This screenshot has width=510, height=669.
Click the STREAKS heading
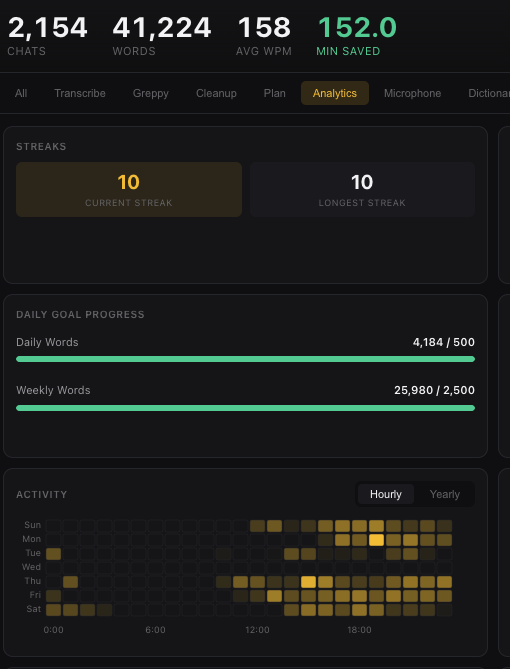pos(41,146)
